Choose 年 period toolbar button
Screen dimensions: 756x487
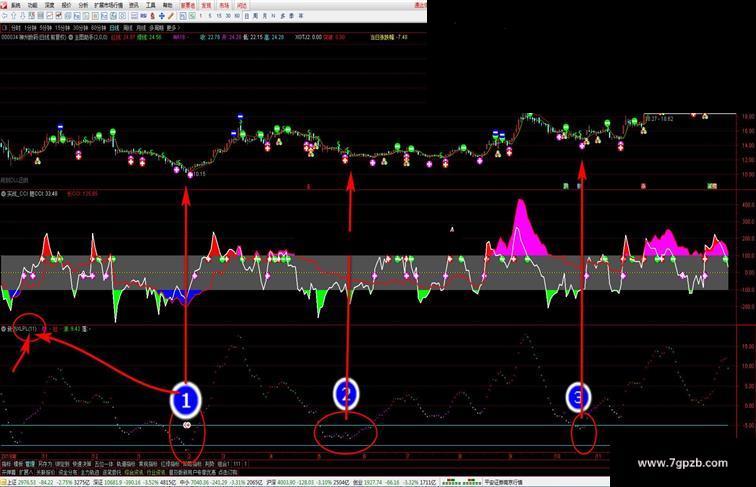300,16
